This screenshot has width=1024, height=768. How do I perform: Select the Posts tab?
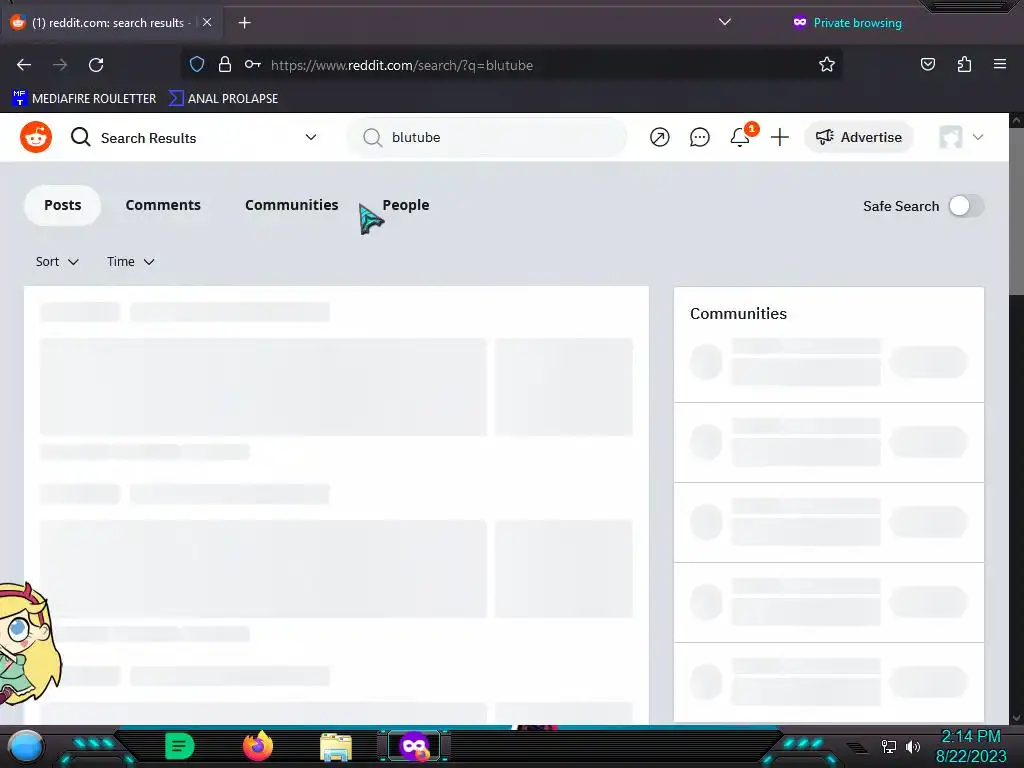(x=63, y=205)
